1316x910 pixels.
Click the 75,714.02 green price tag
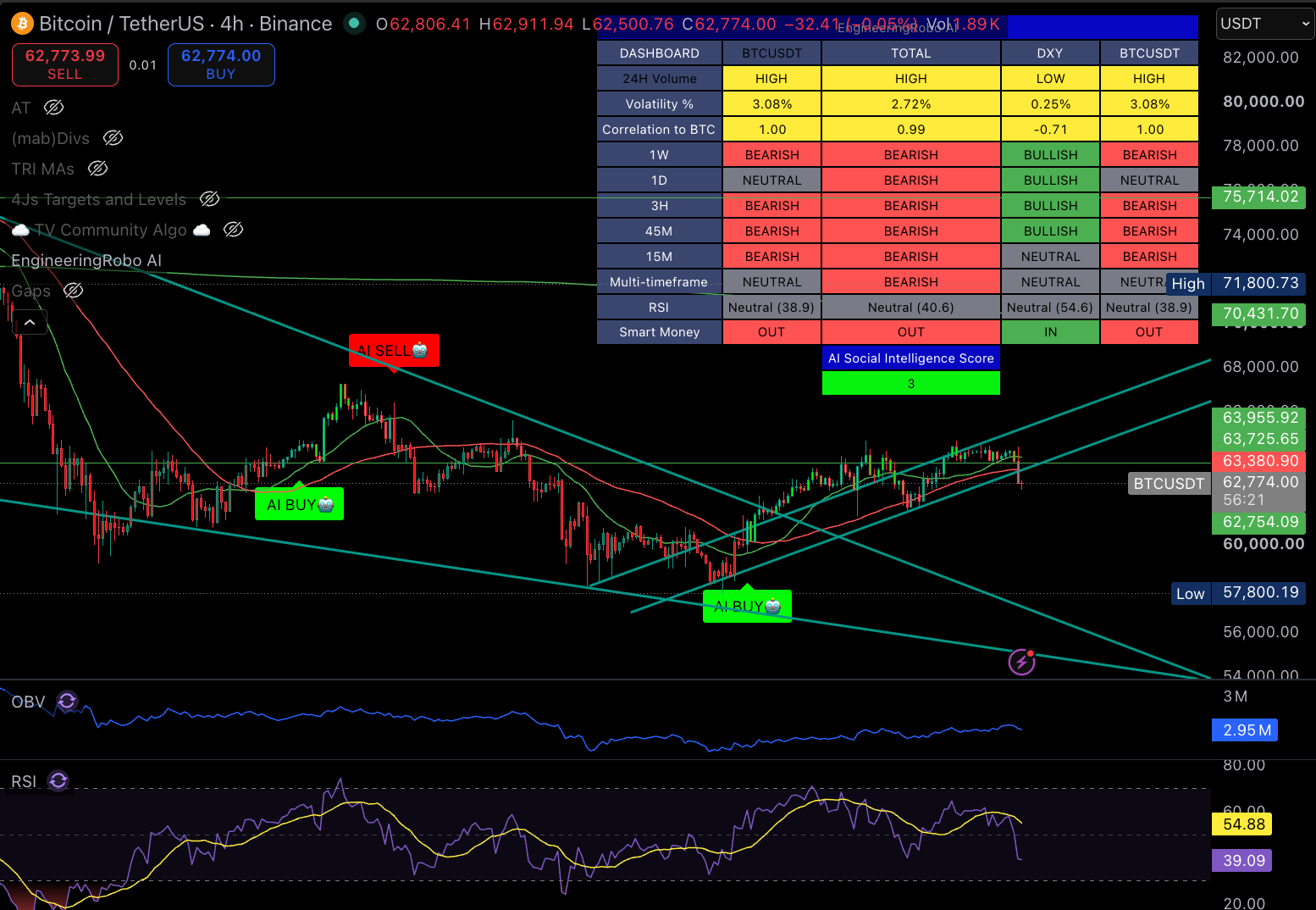click(x=1259, y=197)
